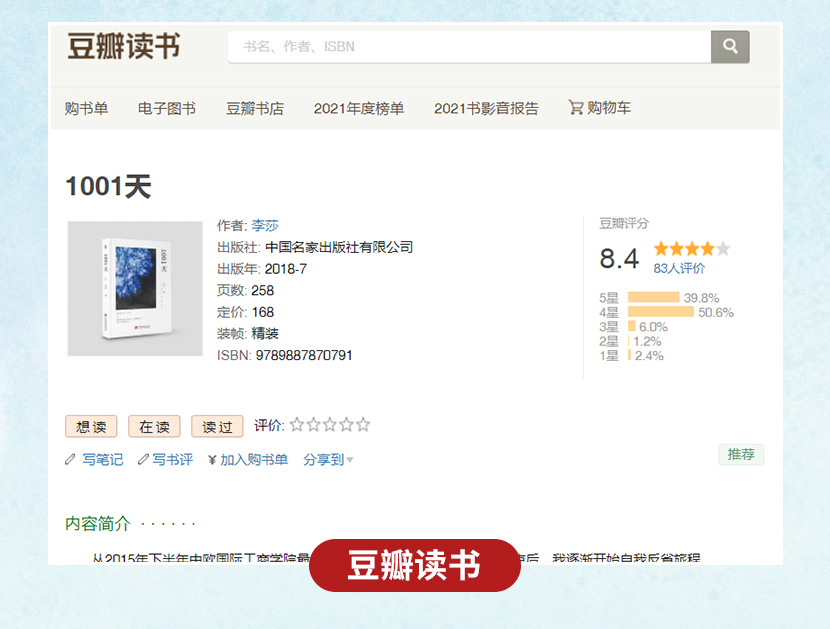Open 电子图书 in navigation bar
The image size is (830, 629).
(167, 108)
